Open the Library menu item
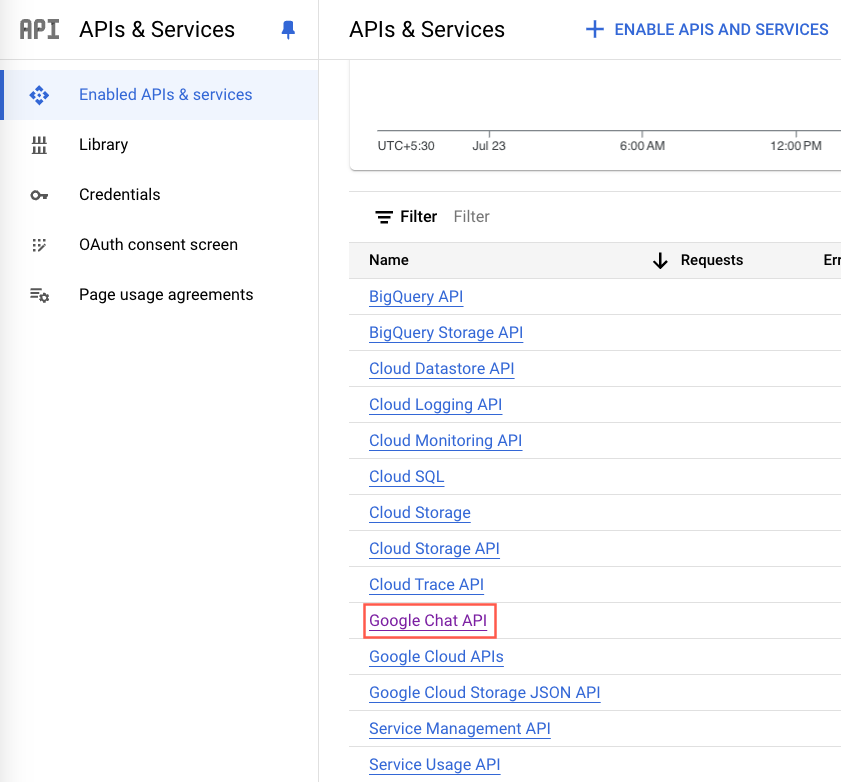 point(161,145)
